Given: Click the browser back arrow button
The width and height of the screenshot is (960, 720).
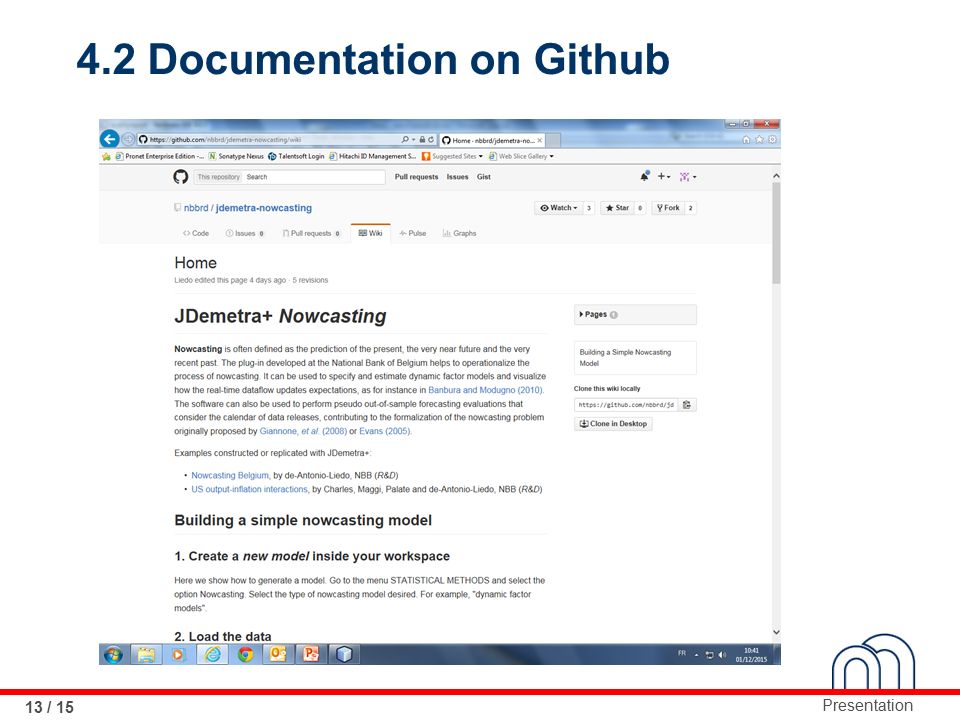Looking at the screenshot, I should point(110,139).
